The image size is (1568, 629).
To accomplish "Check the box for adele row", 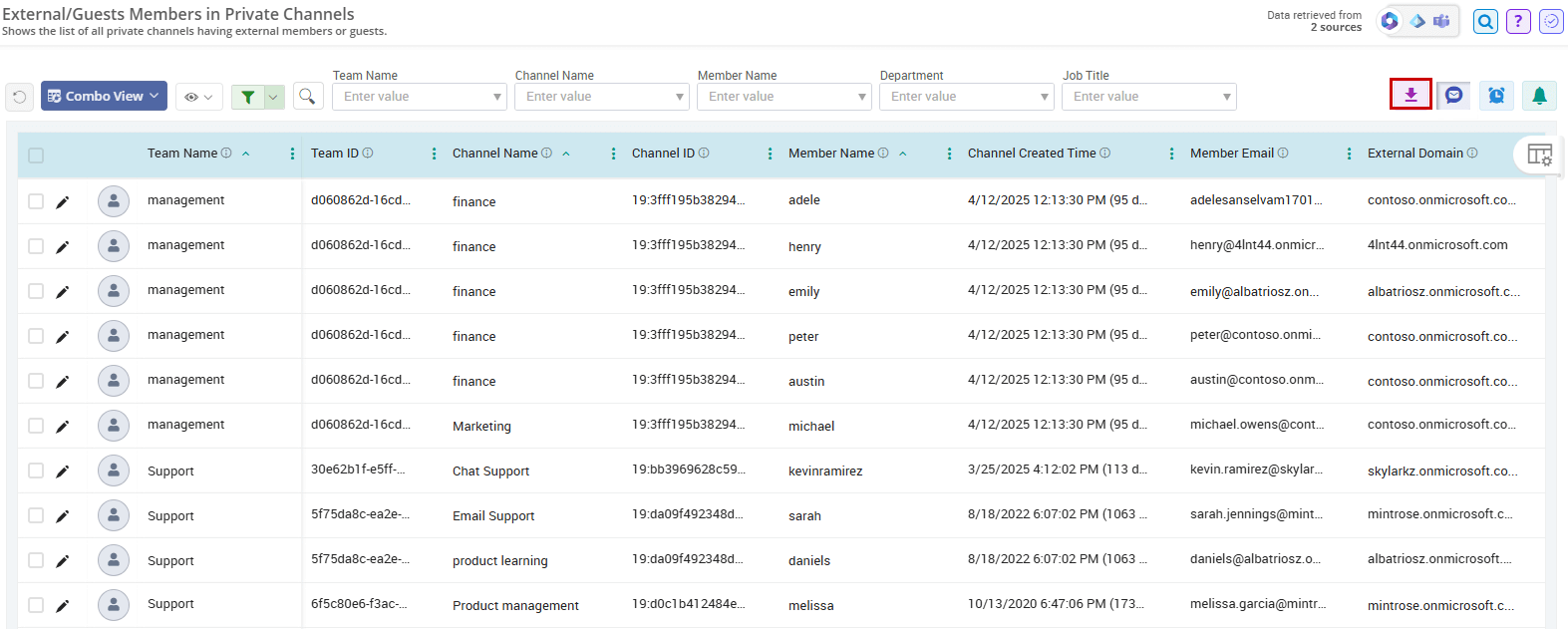I will point(36,201).
